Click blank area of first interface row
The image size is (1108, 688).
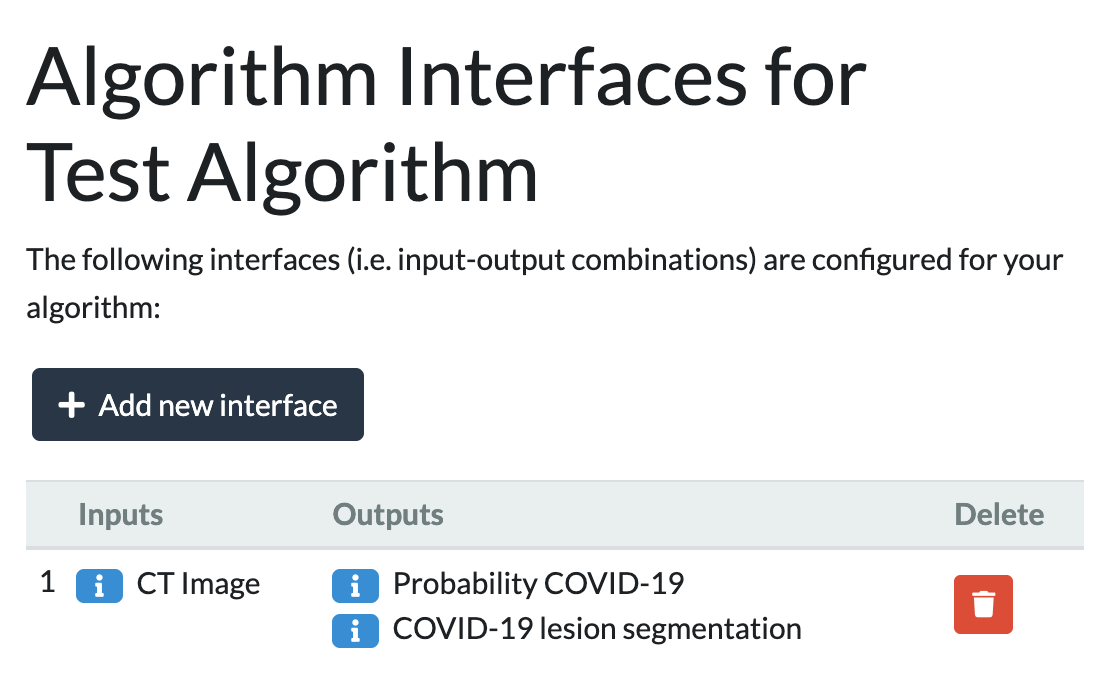pyautogui.click(x=876, y=606)
